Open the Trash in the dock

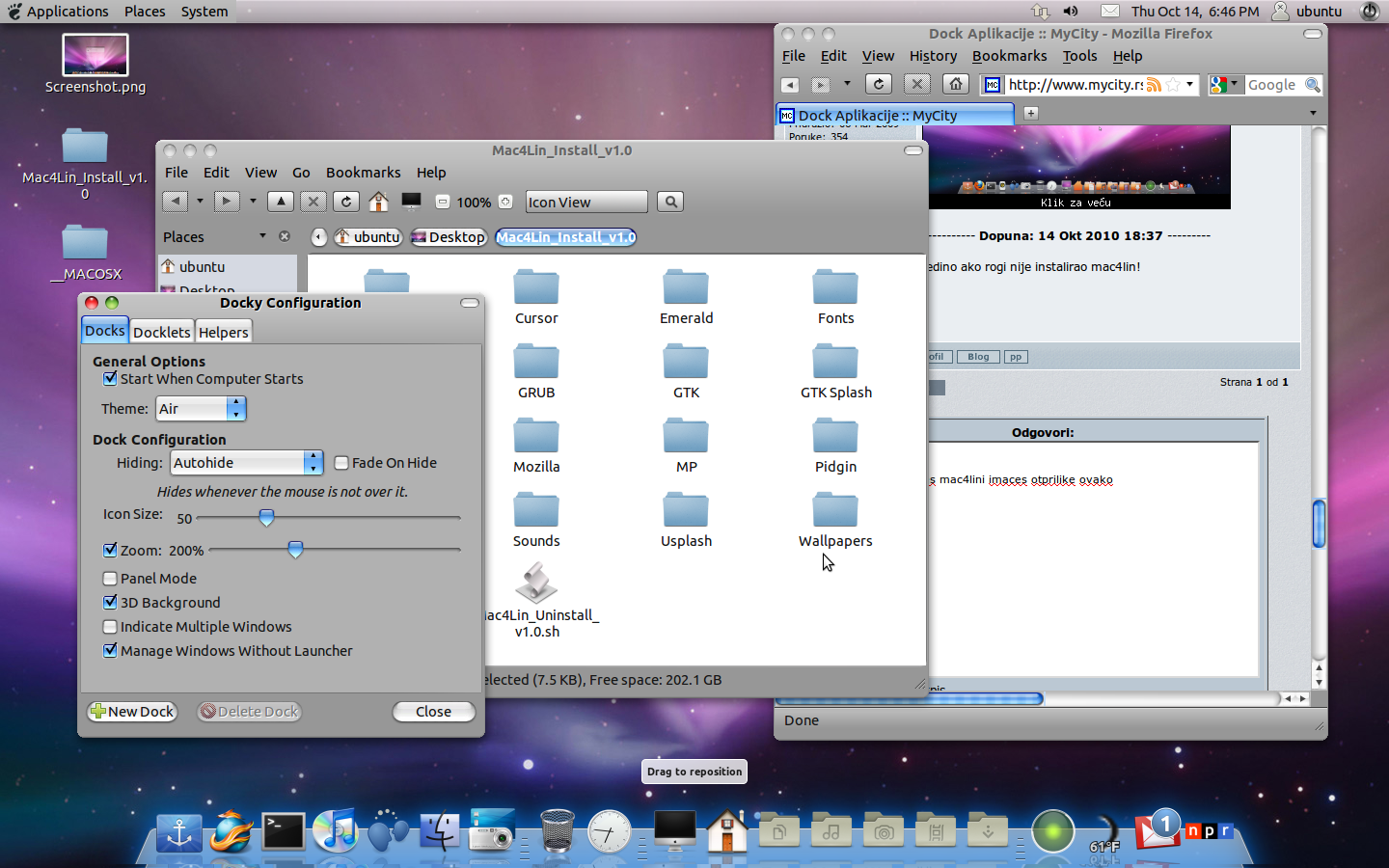tap(557, 830)
